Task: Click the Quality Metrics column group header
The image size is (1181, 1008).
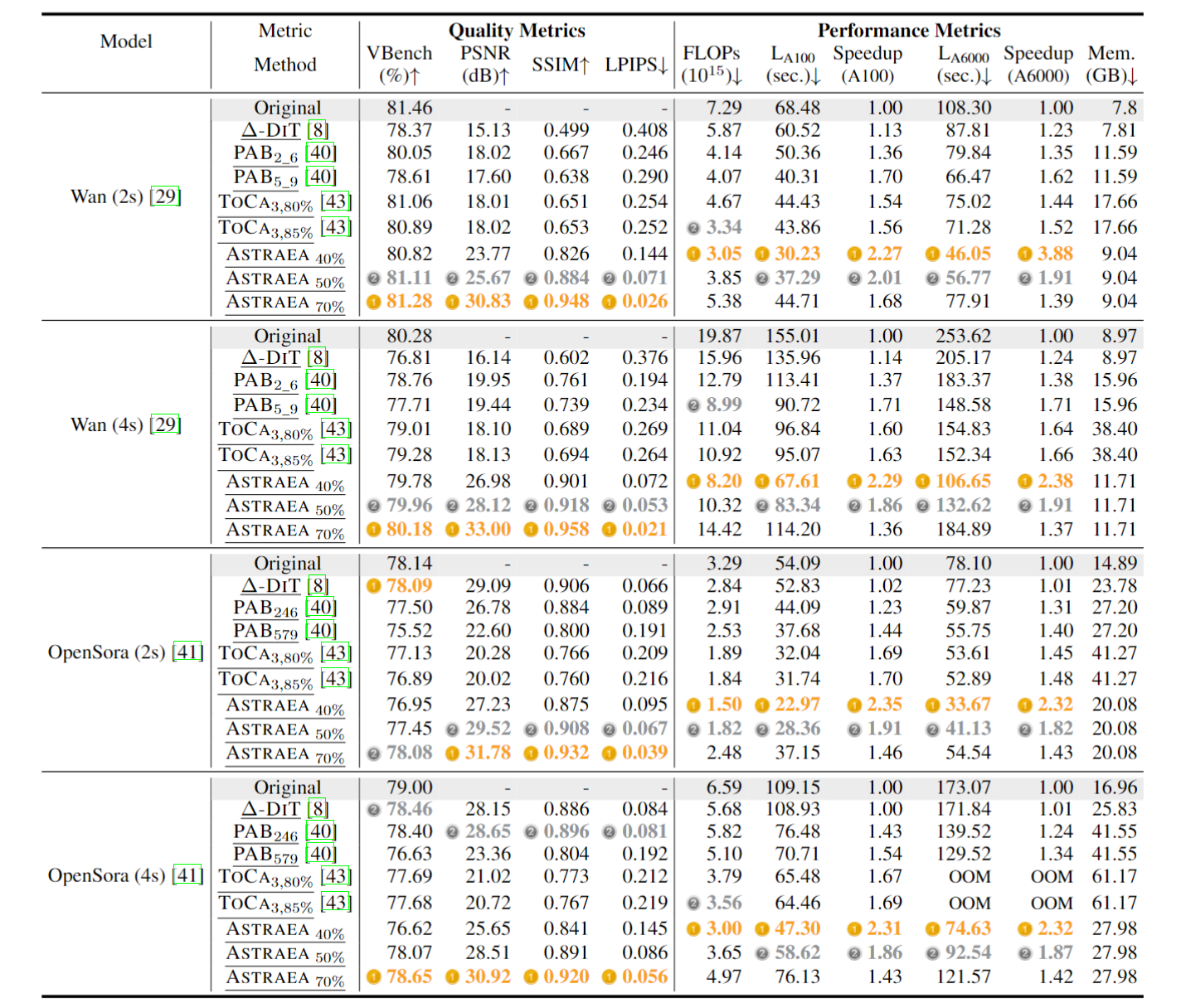Action: pyautogui.click(x=517, y=31)
